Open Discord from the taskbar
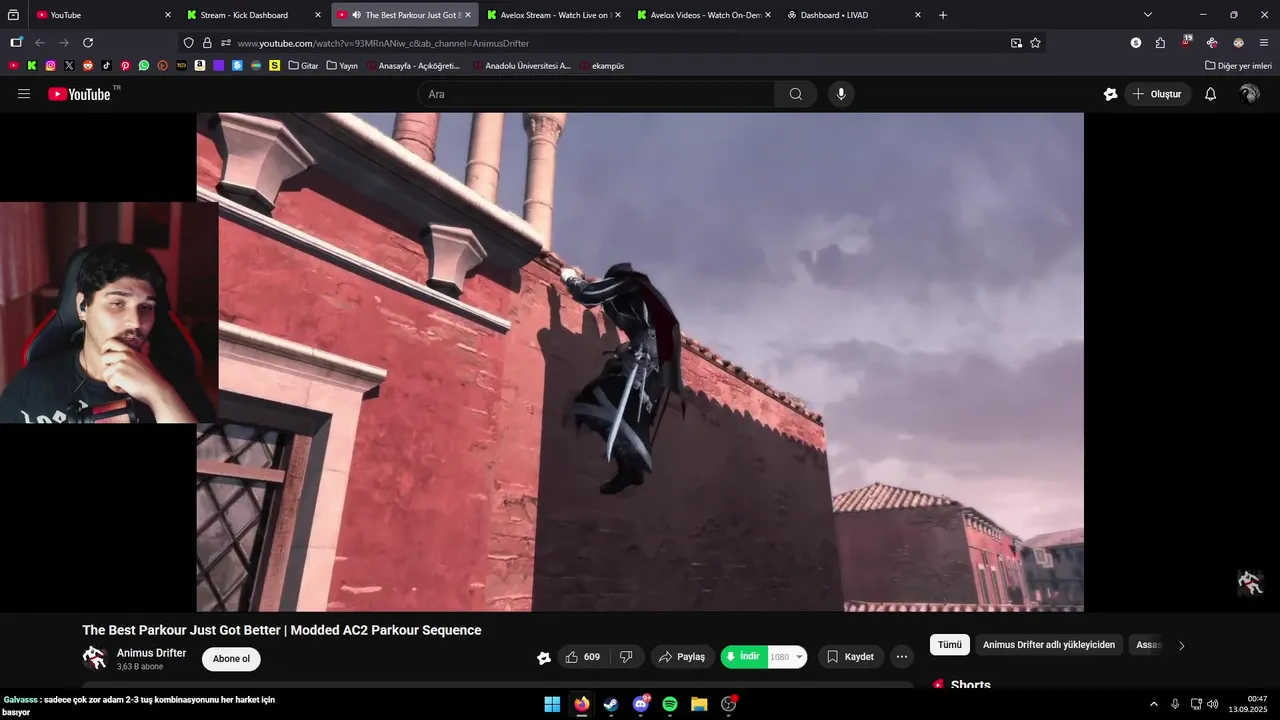 641,704
